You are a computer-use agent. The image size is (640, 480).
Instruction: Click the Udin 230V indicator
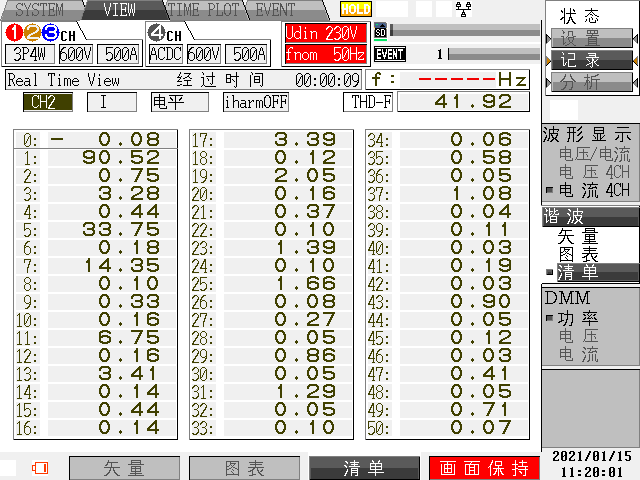pos(325,33)
